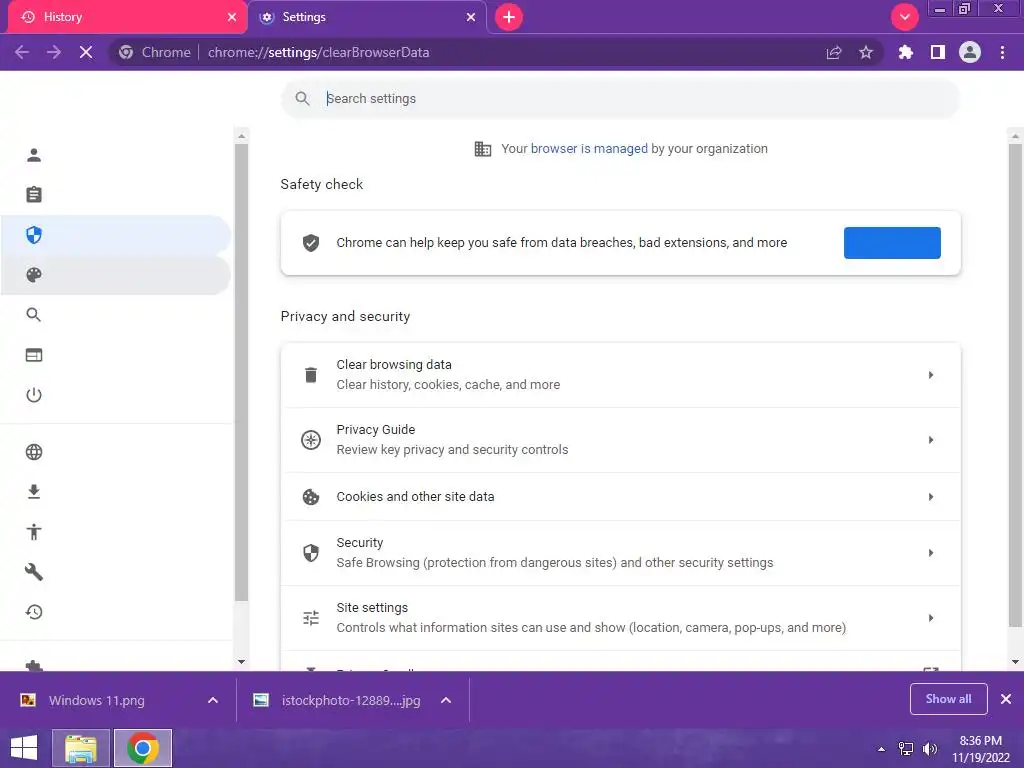This screenshot has height=768, width=1024.
Task: Open the Default browser window icon in sidebar
Action: coord(34,355)
